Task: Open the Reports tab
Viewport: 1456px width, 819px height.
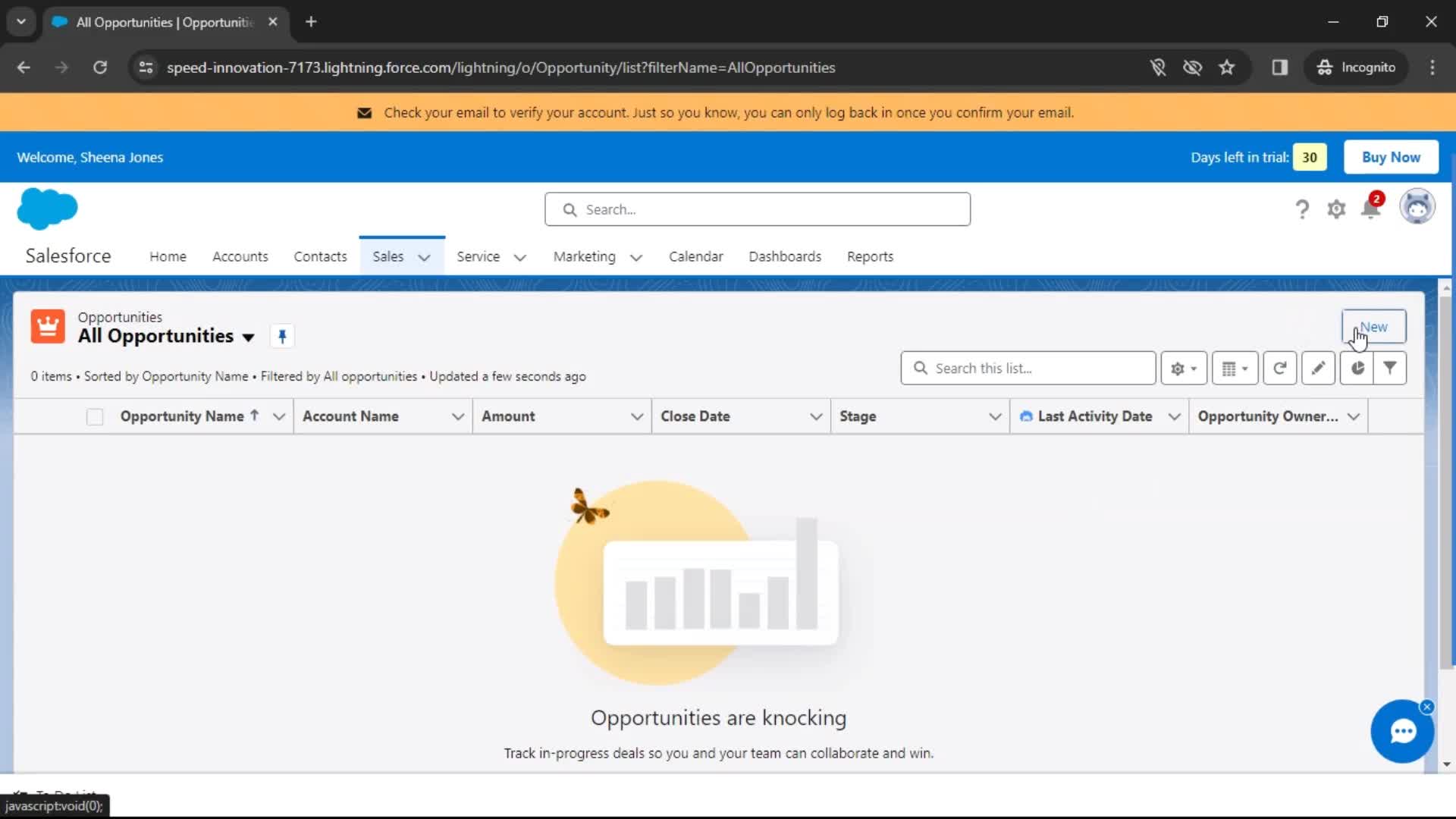Action: (870, 256)
